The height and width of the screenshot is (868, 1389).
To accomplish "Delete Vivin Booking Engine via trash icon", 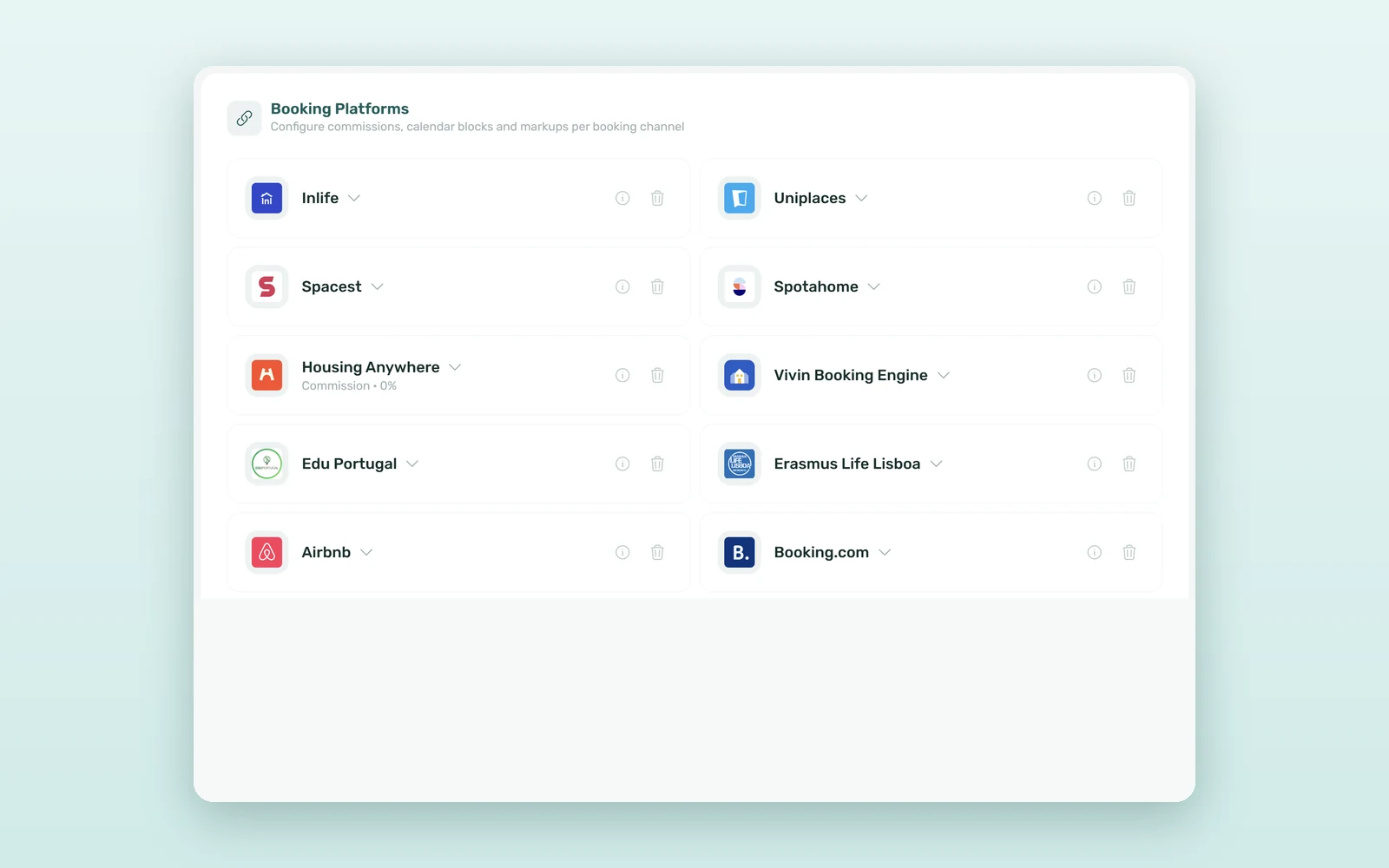I will tap(1129, 375).
